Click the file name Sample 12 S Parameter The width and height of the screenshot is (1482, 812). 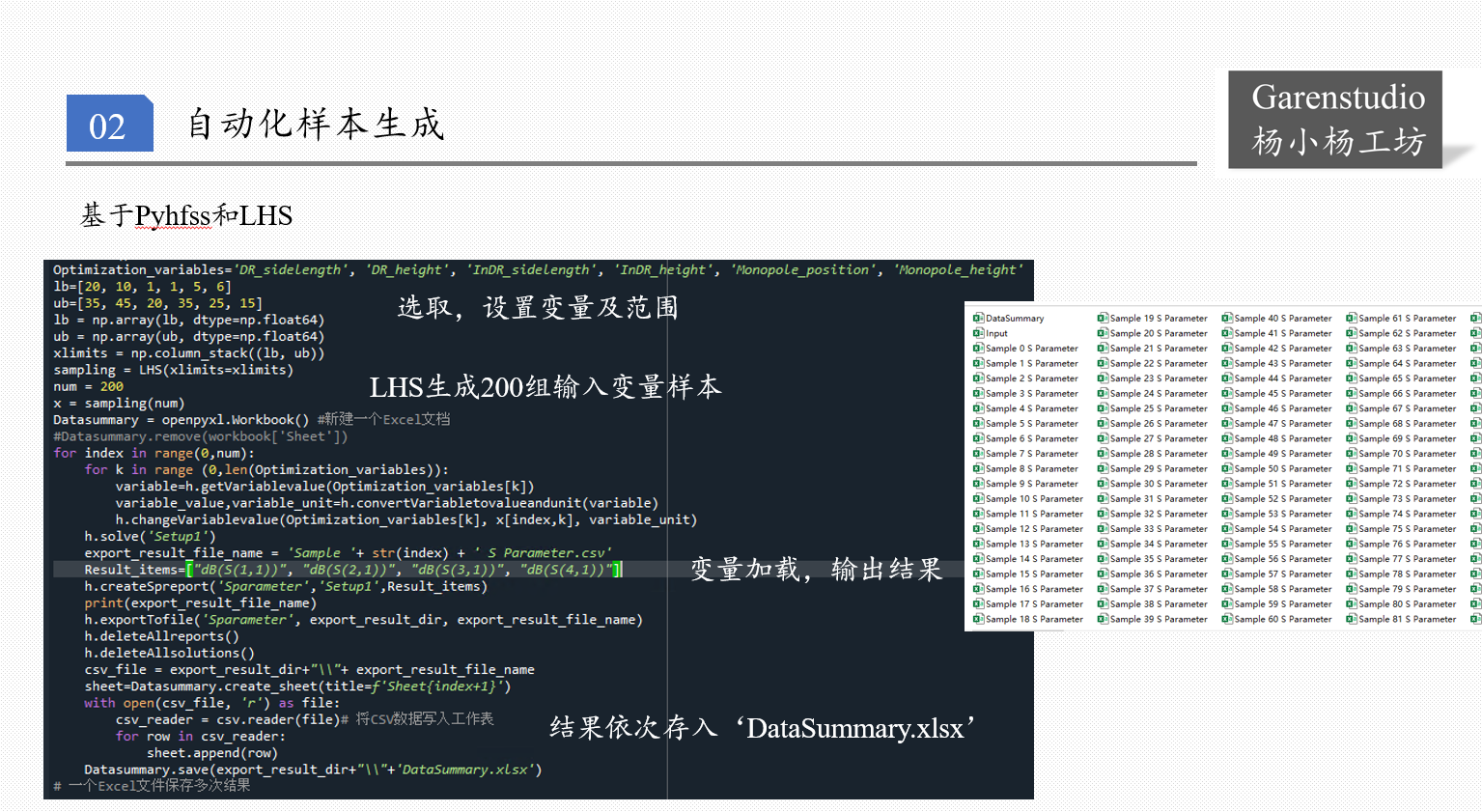click(1035, 529)
